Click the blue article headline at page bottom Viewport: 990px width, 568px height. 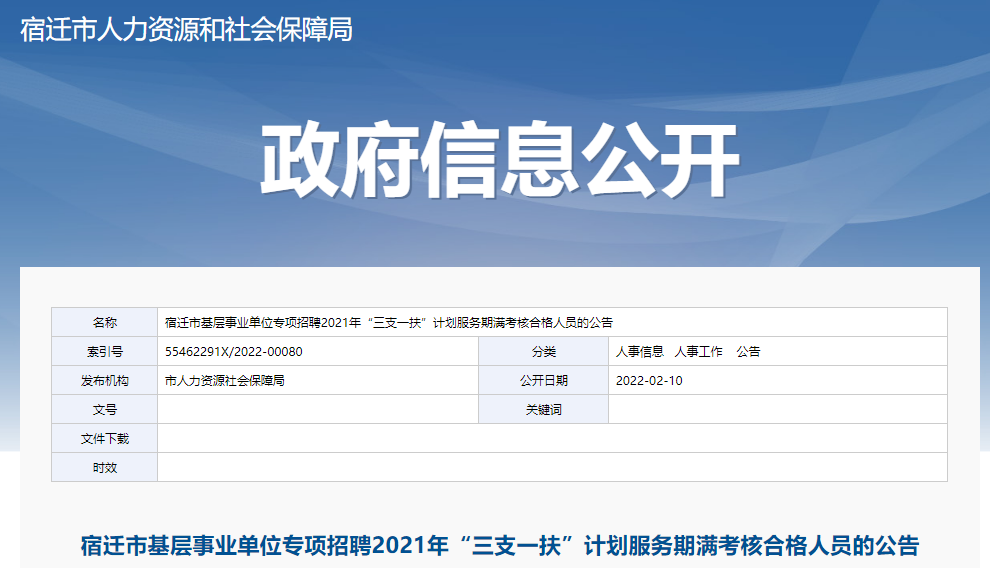click(500, 546)
